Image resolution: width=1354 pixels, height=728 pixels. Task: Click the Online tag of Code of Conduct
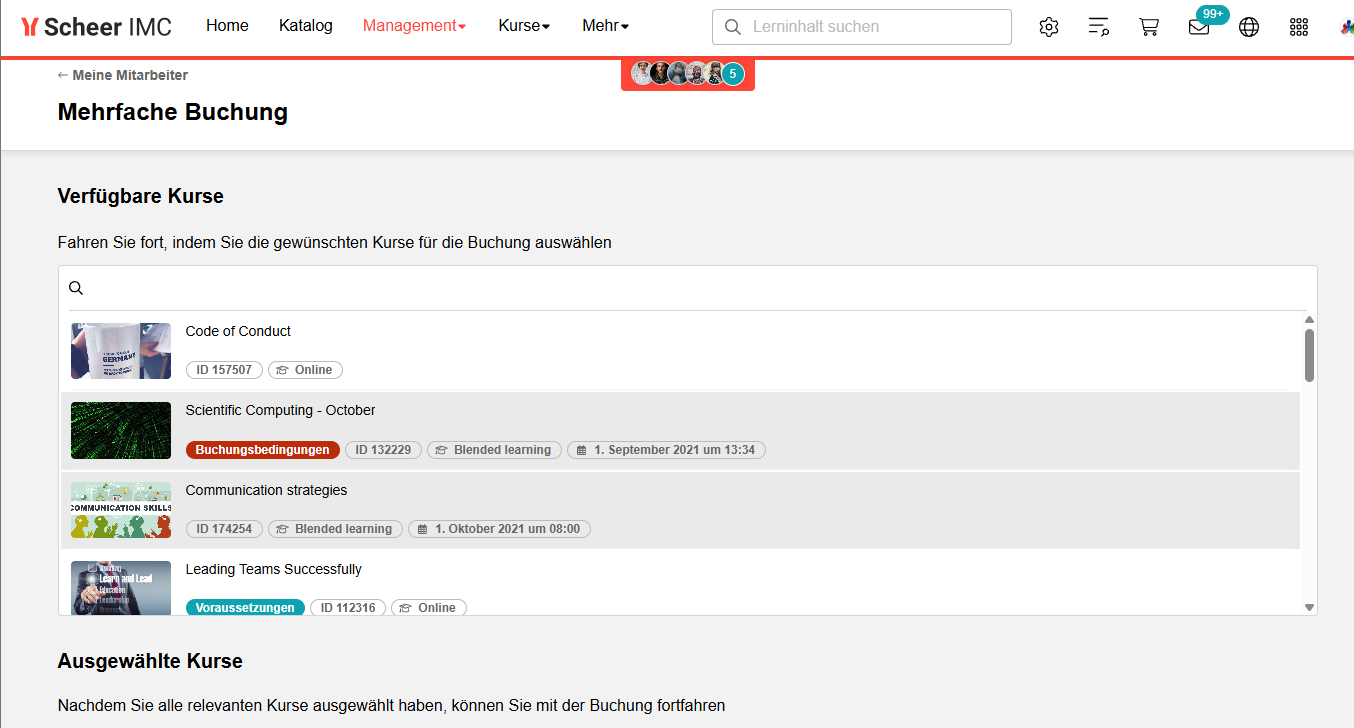coord(305,370)
